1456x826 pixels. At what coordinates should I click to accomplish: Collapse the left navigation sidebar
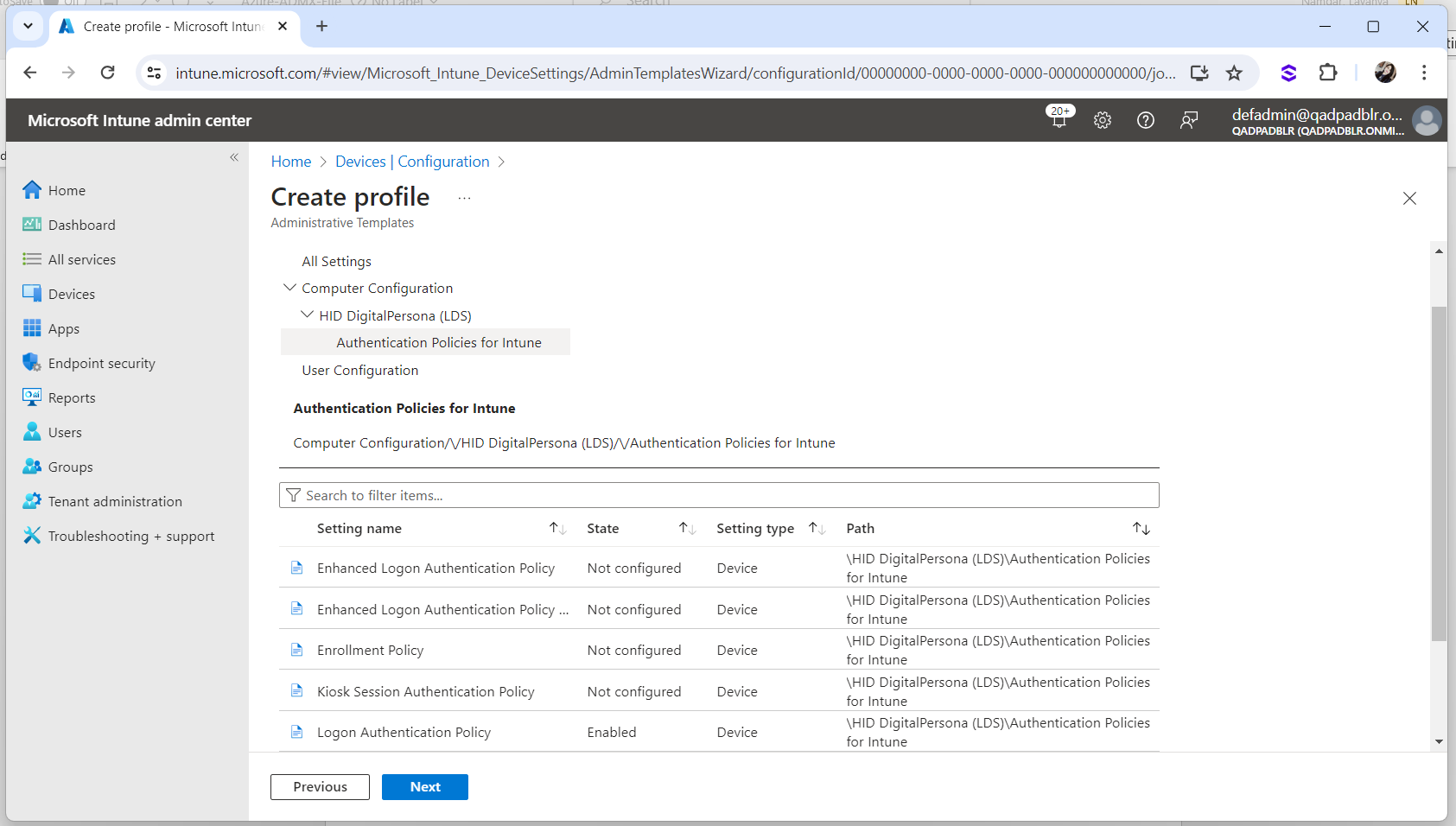coord(234,157)
